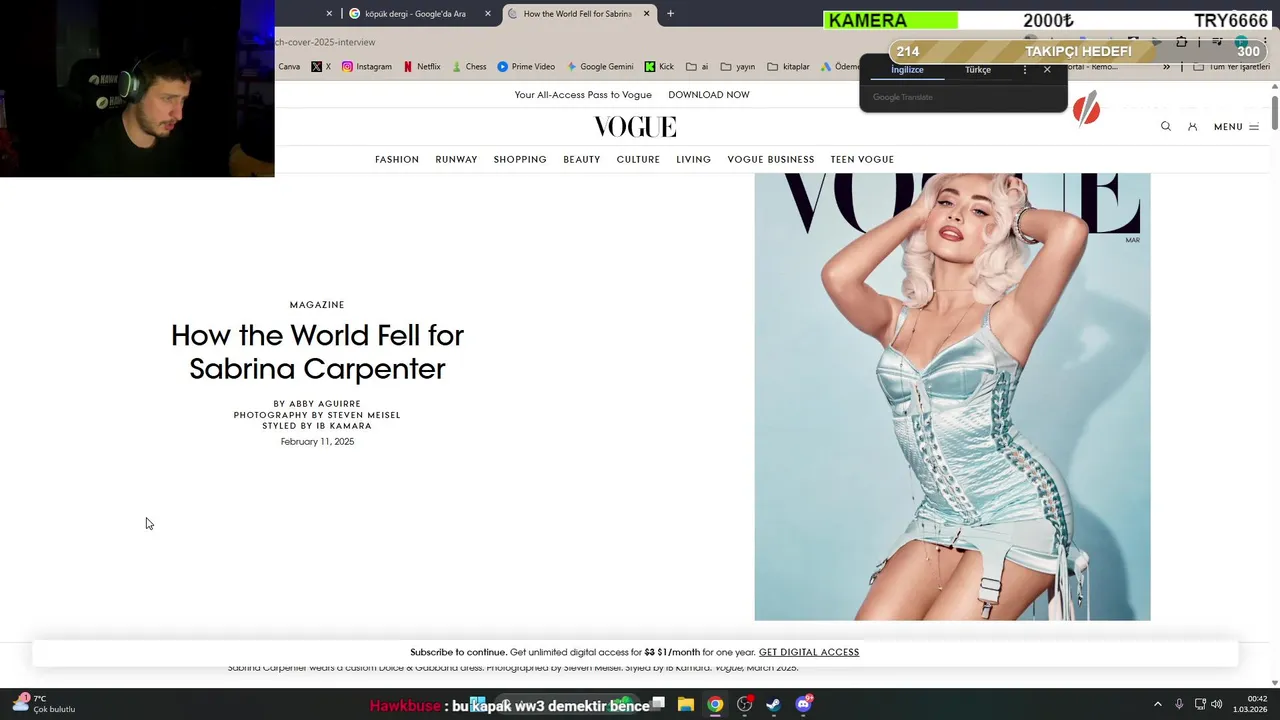This screenshot has height=720, width=1280.
Task: Open Steam from the taskbar
Action: (x=773, y=704)
